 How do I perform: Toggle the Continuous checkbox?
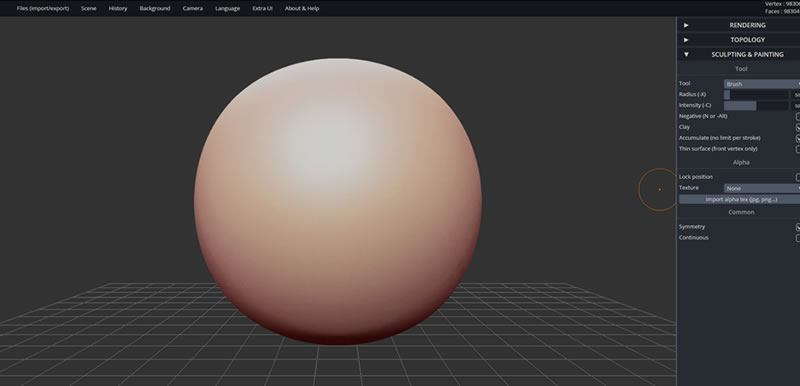coord(798,238)
